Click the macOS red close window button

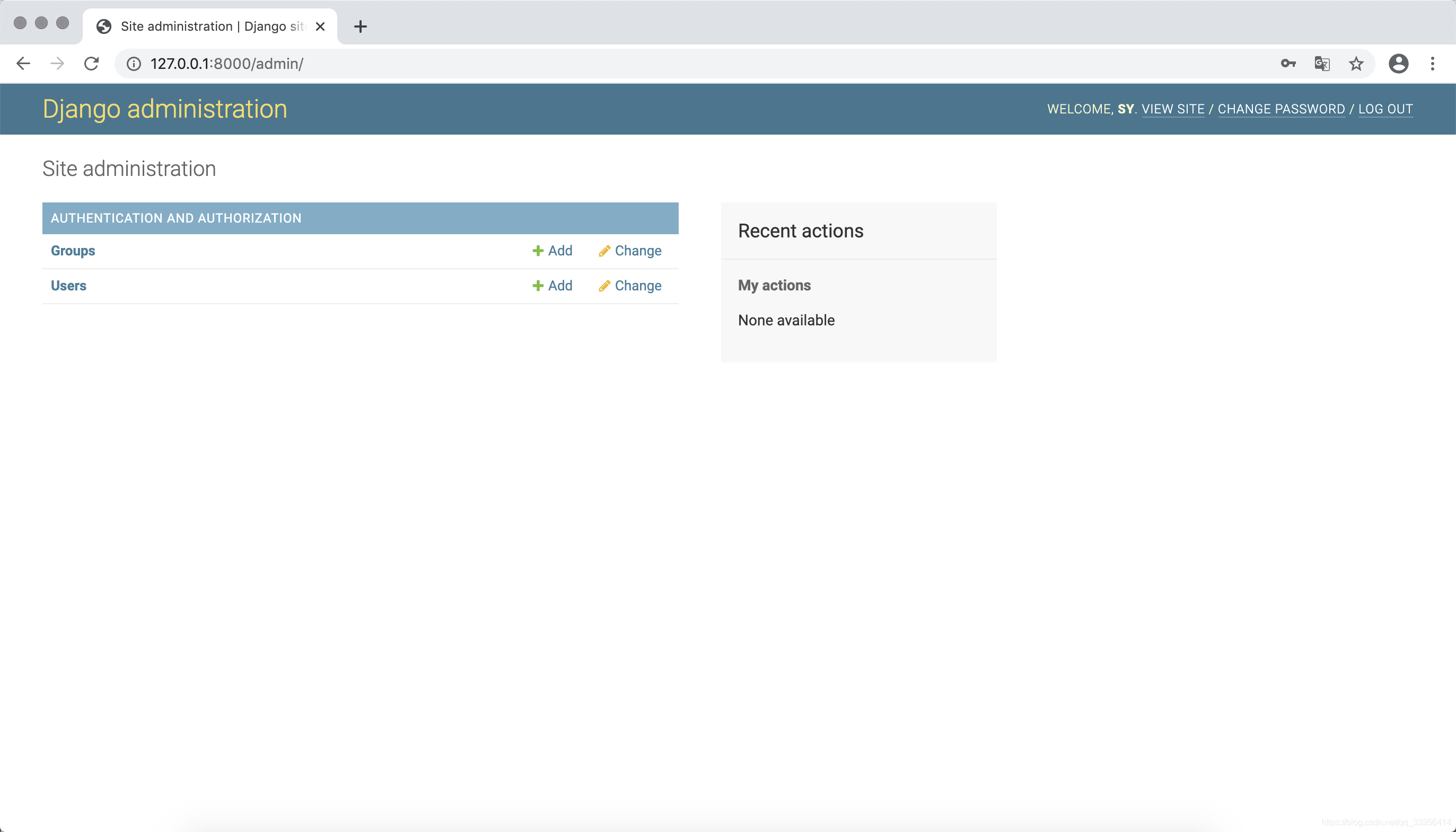coord(20,23)
